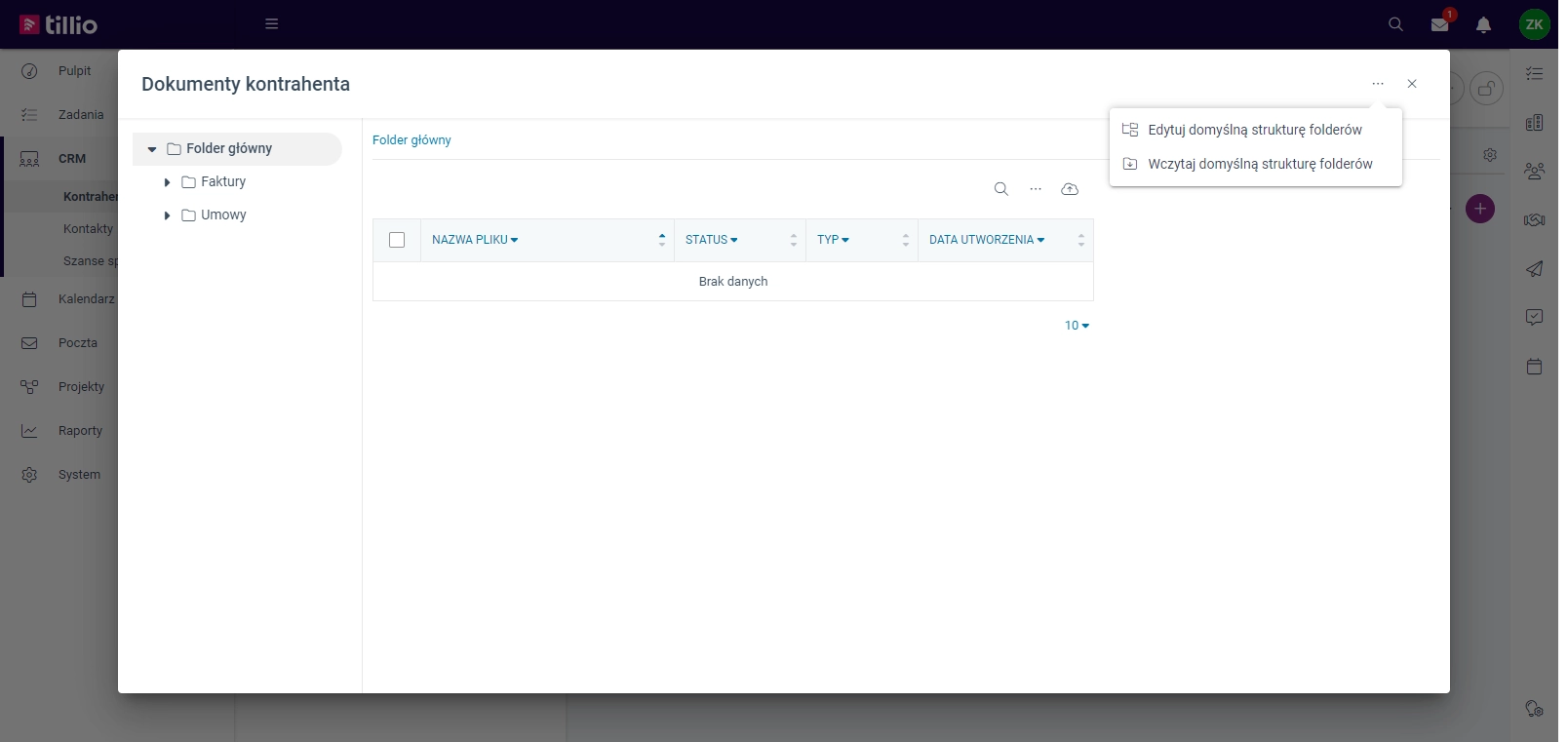Sort by TYP sort arrows
This screenshot has height=742, width=1568.
coord(906,240)
